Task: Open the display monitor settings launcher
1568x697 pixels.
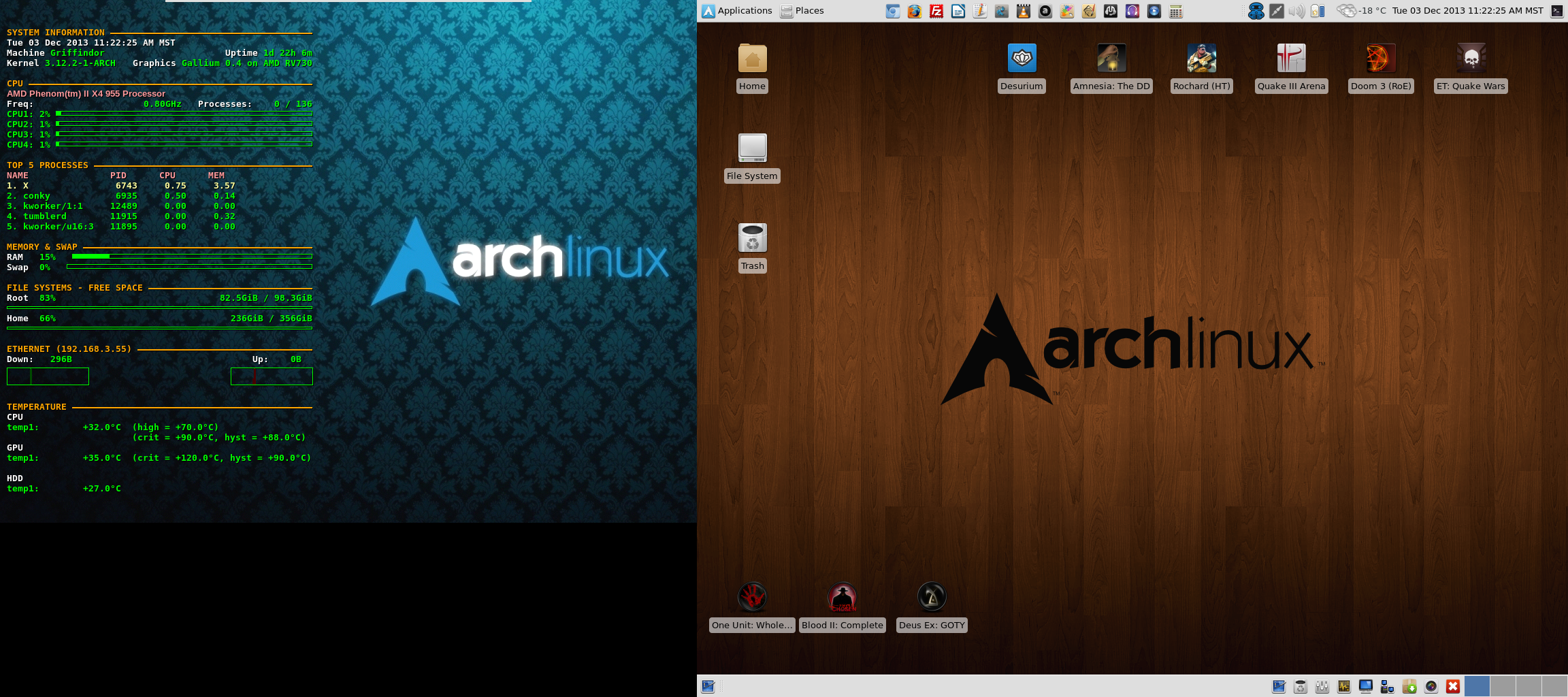Action: tap(1366, 686)
